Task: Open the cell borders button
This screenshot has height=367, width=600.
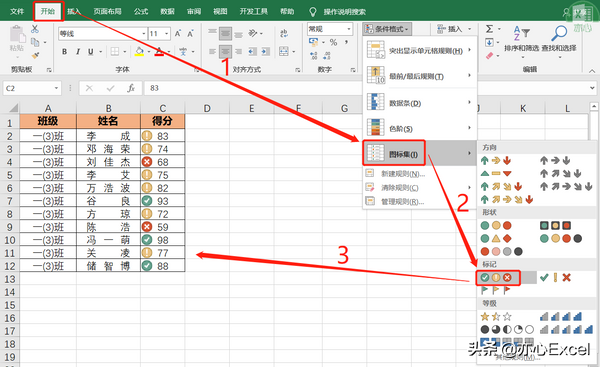Action: (114, 51)
